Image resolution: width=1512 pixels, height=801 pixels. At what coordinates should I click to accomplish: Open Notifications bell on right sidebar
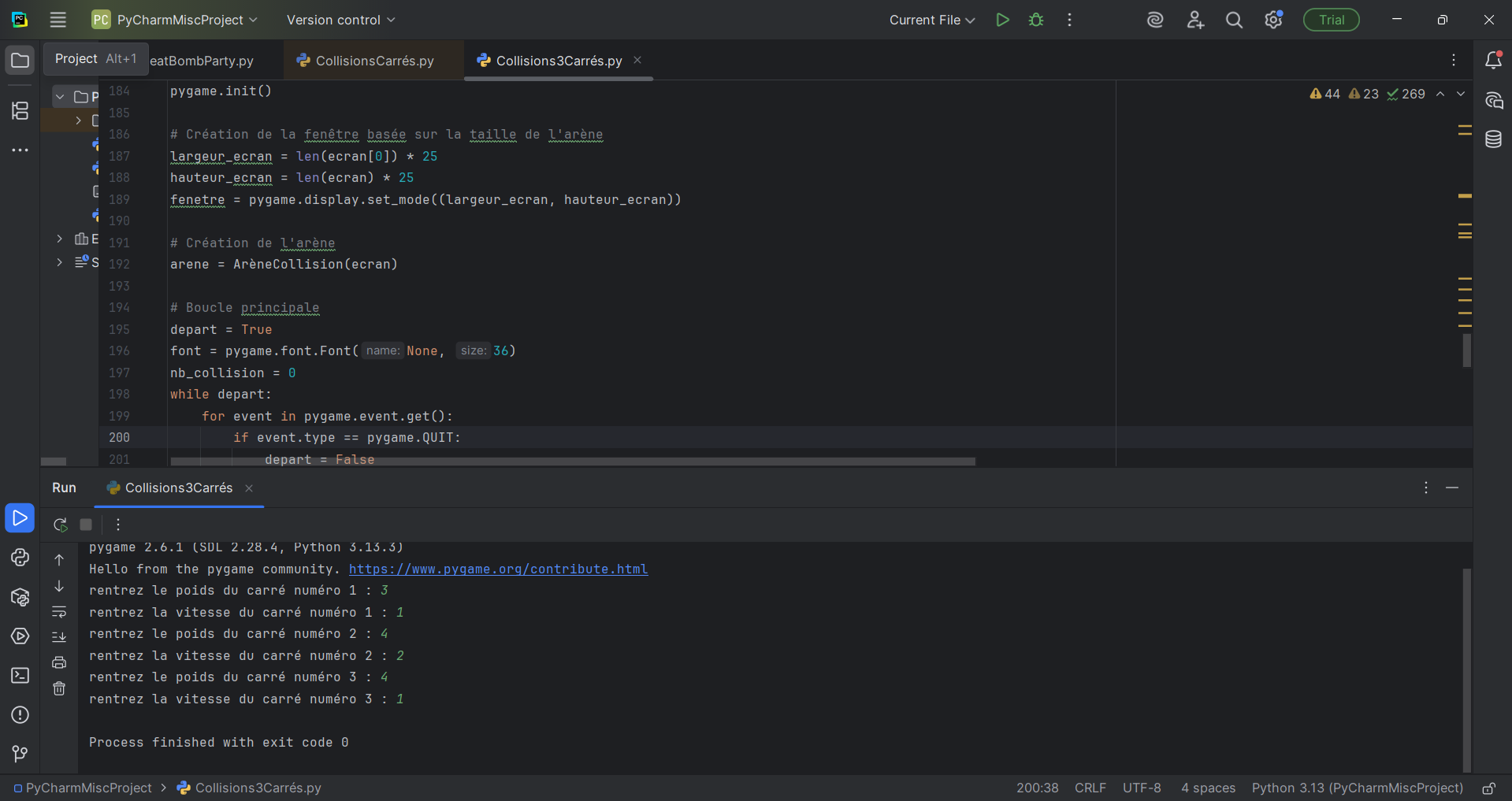pyautogui.click(x=1493, y=60)
